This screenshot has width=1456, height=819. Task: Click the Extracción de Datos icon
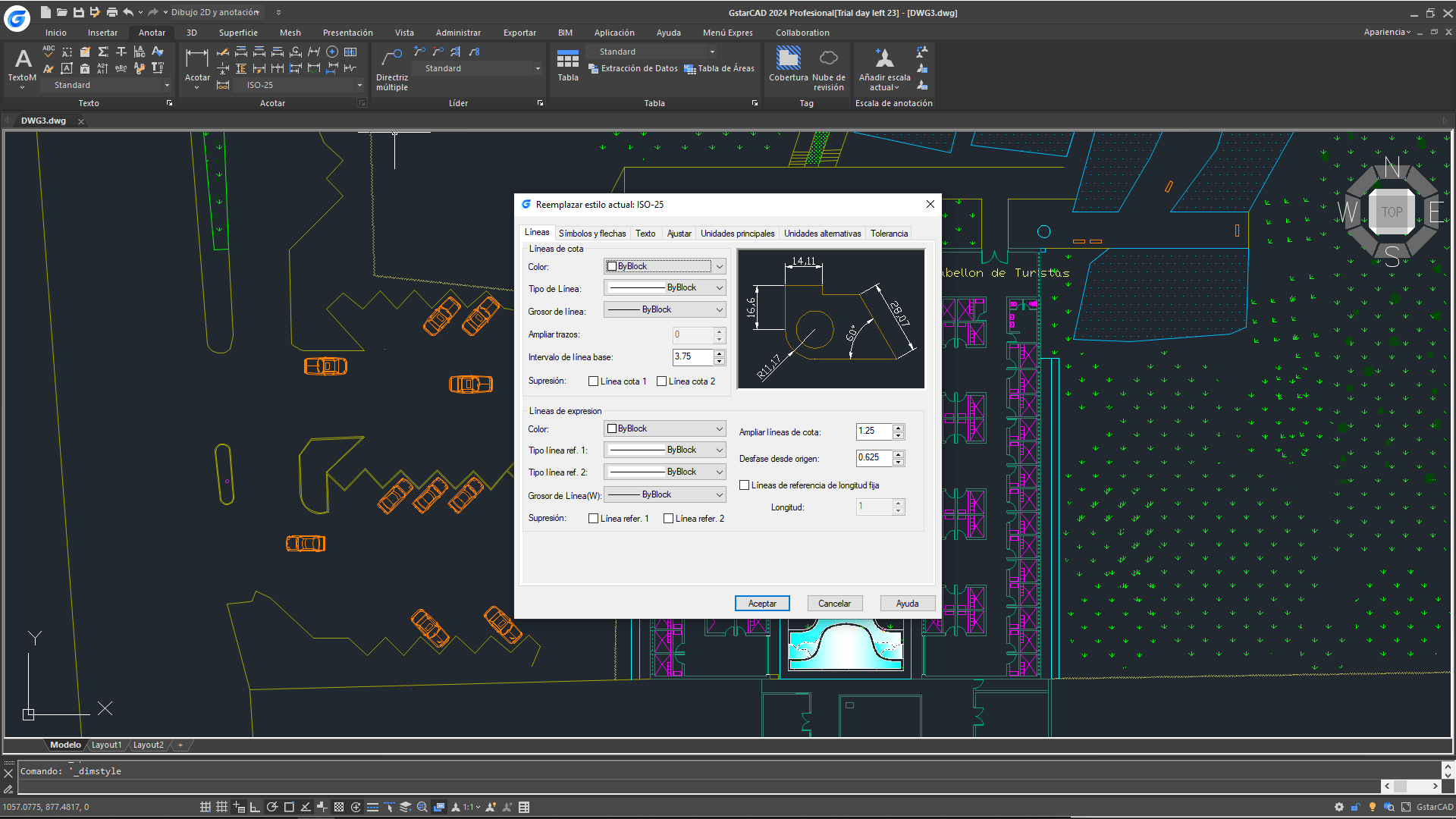[x=594, y=69]
